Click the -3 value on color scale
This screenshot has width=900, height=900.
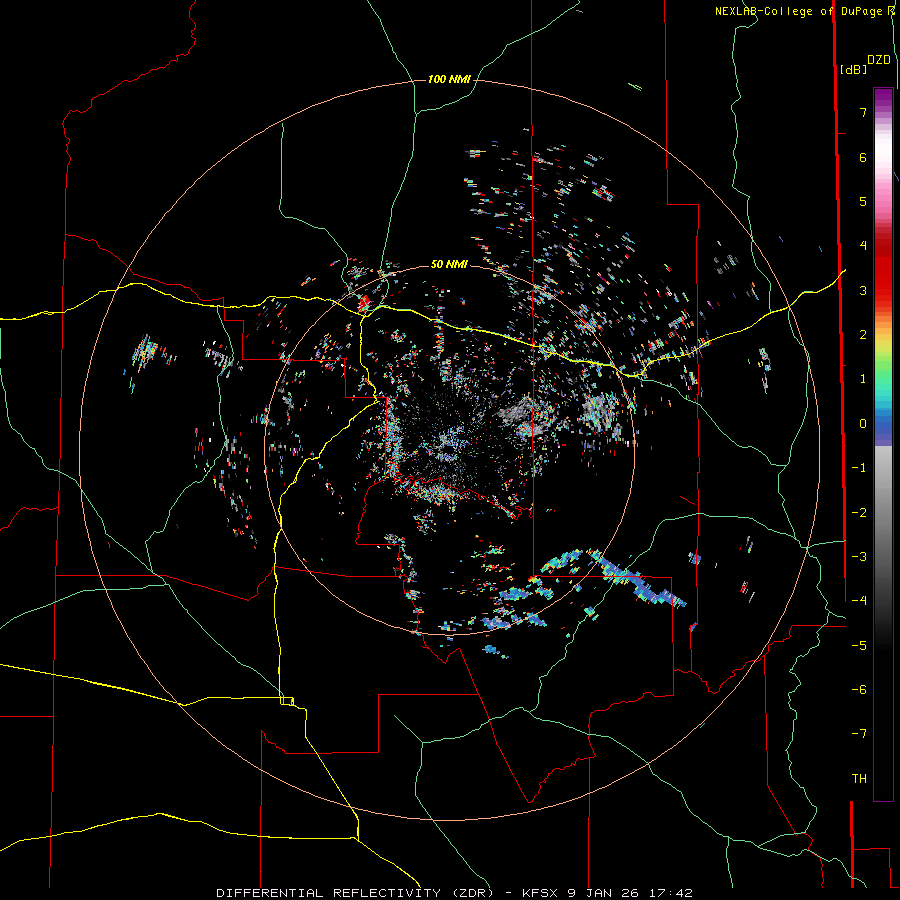(859, 557)
